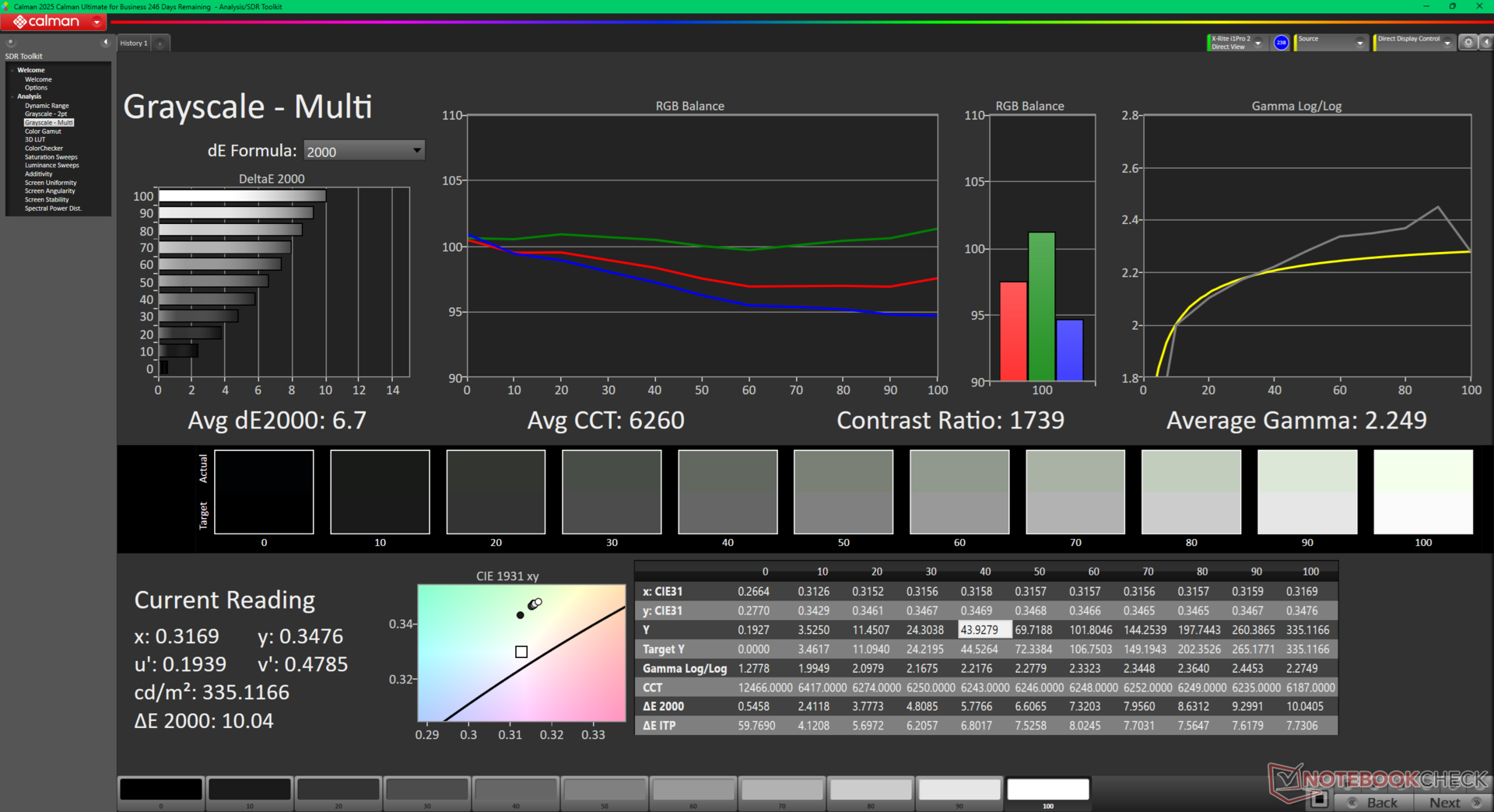Open the Additivity step
Viewport: 1494px width, 812px height.
[x=39, y=174]
